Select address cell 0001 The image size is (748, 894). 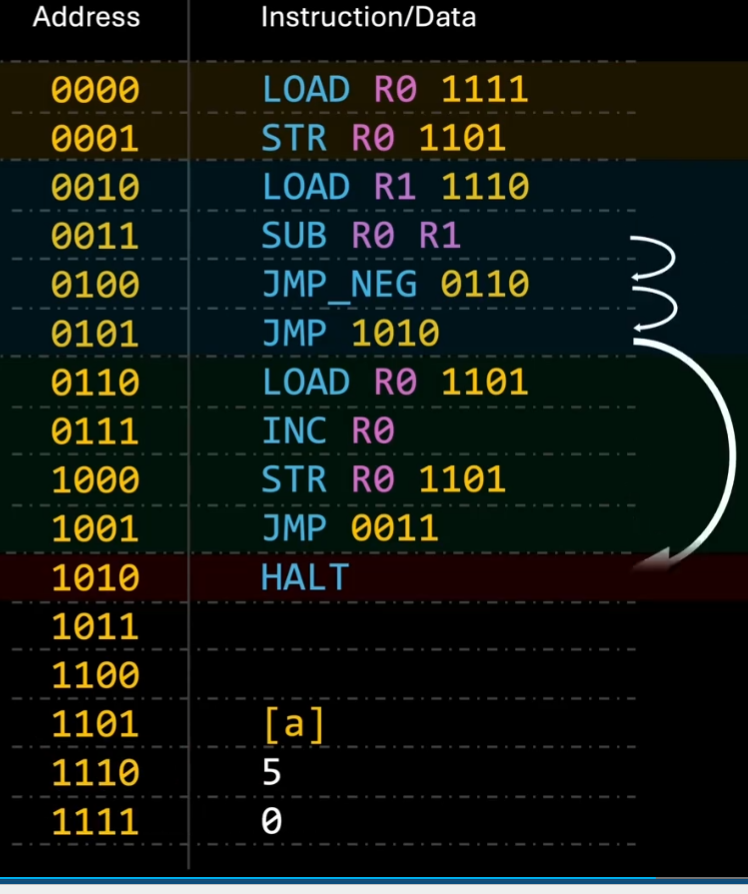pyautogui.click(x=95, y=139)
